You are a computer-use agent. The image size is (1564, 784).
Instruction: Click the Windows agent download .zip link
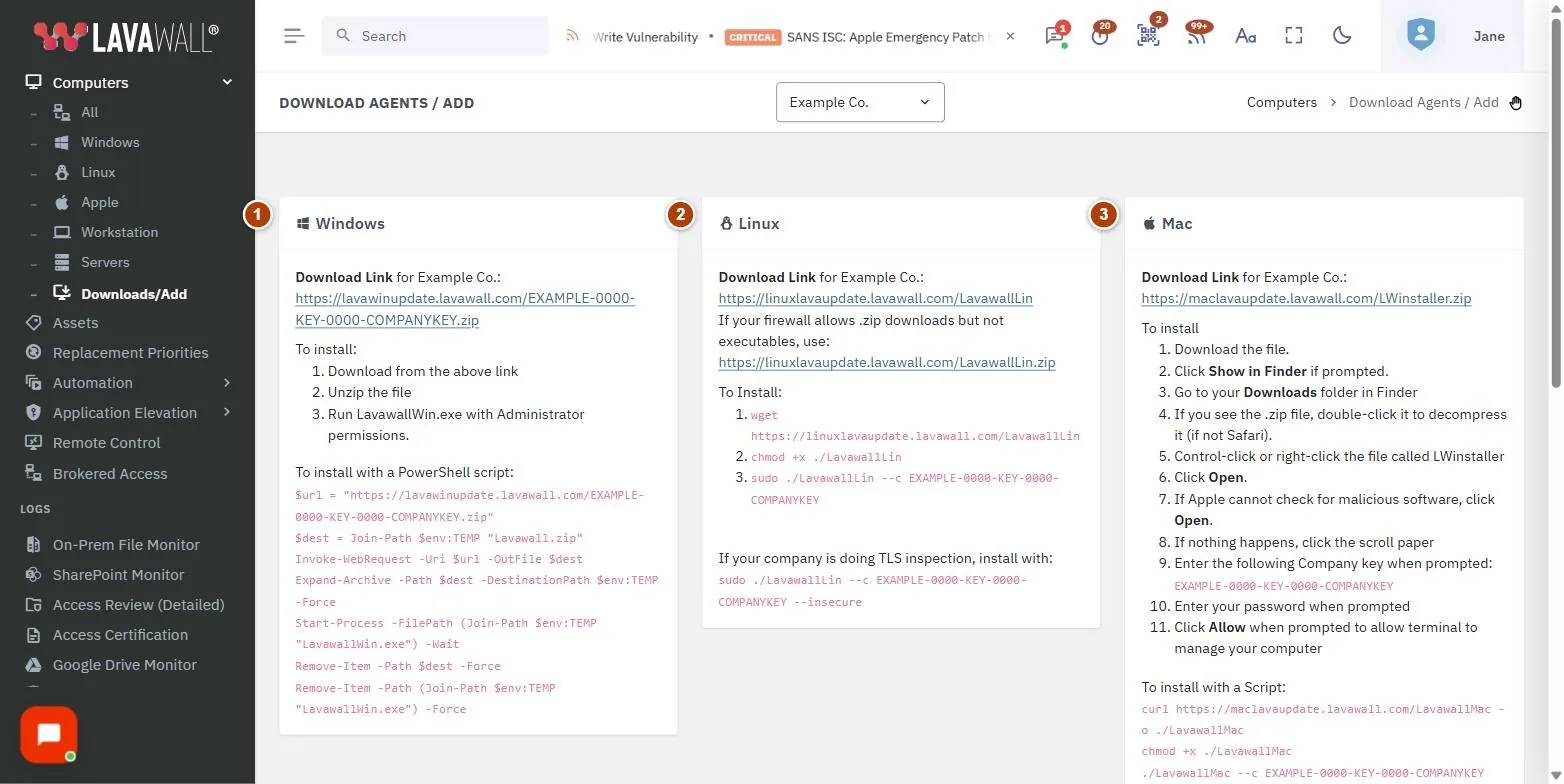tap(465, 309)
